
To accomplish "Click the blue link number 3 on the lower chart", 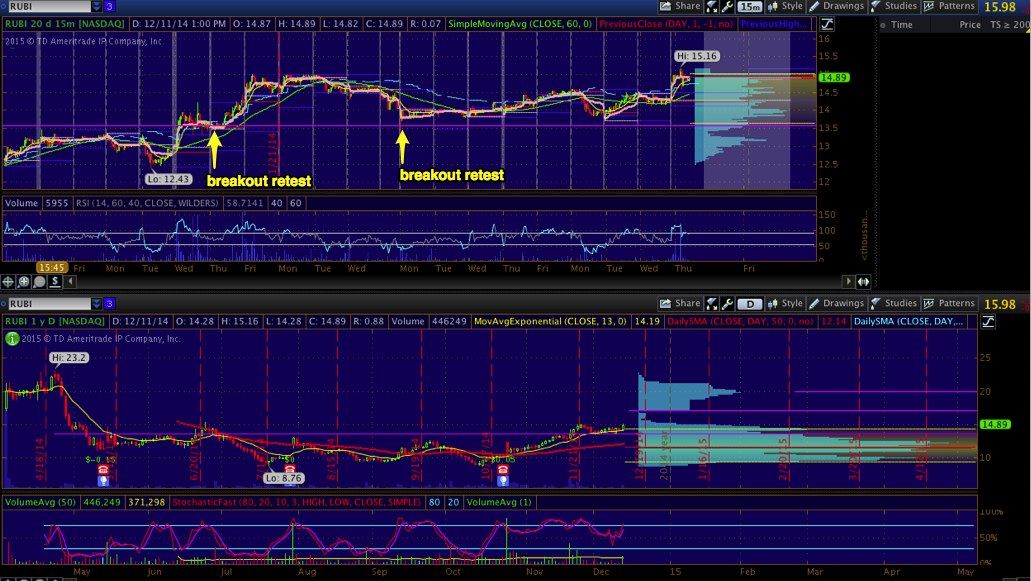I will point(110,304).
